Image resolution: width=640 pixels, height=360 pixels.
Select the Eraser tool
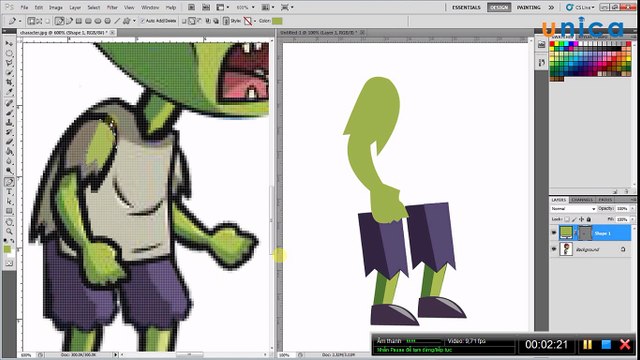pyautogui.click(x=9, y=142)
